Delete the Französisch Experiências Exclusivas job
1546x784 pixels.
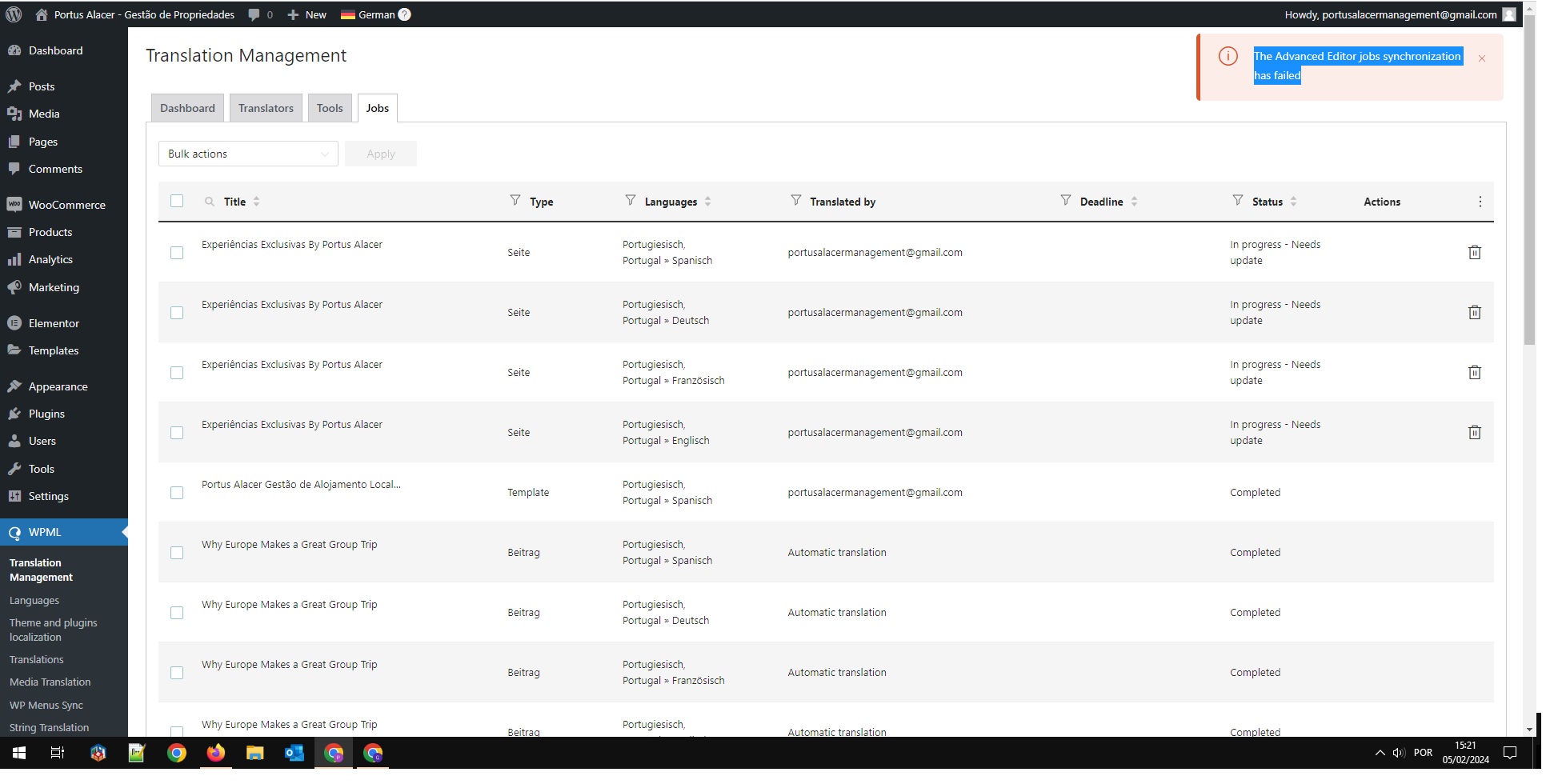coord(1475,373)
